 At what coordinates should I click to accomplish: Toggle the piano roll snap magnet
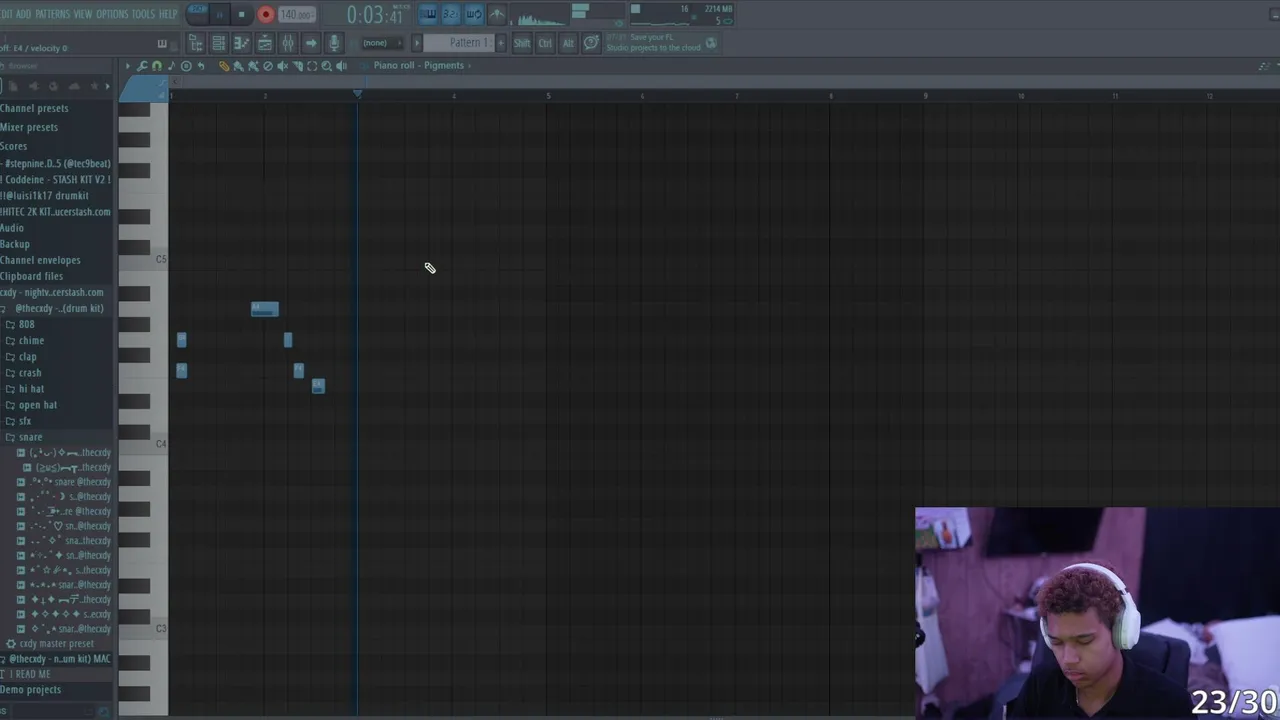(x=157, y=66)
